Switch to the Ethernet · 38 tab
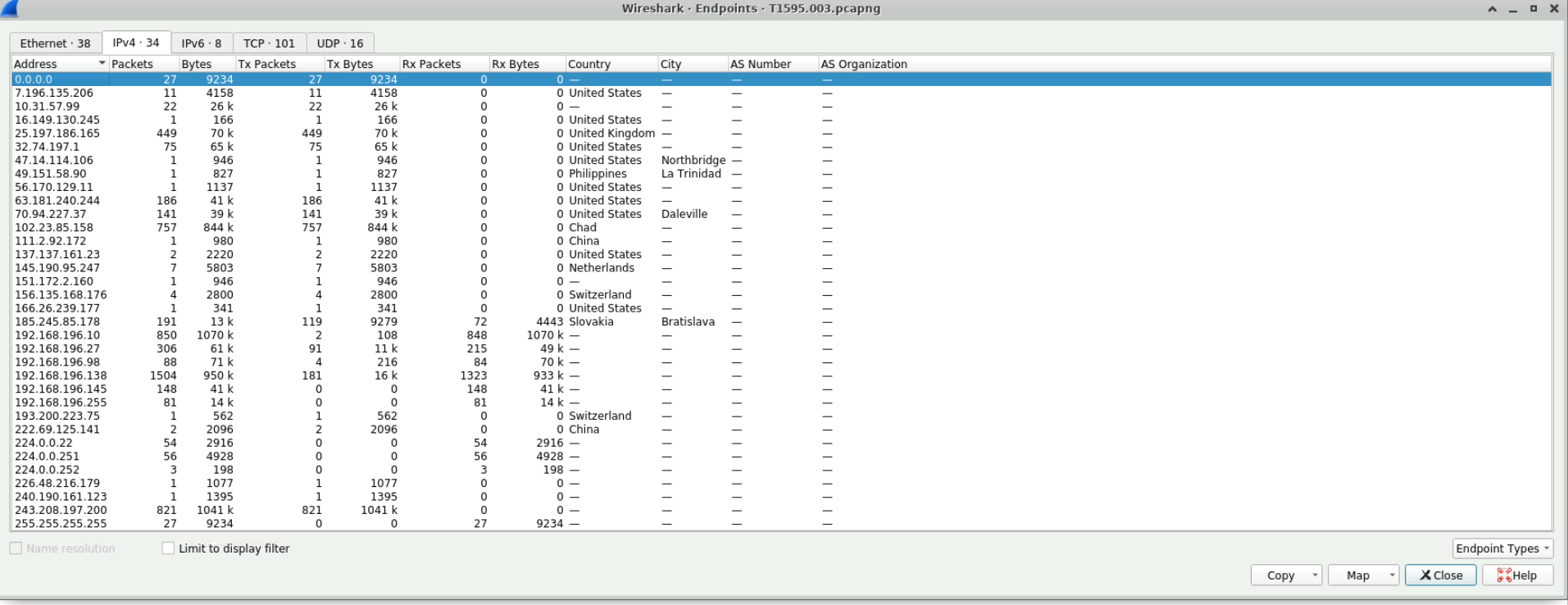The height and width of the screenshot is (605, 1568). (56, 43)
